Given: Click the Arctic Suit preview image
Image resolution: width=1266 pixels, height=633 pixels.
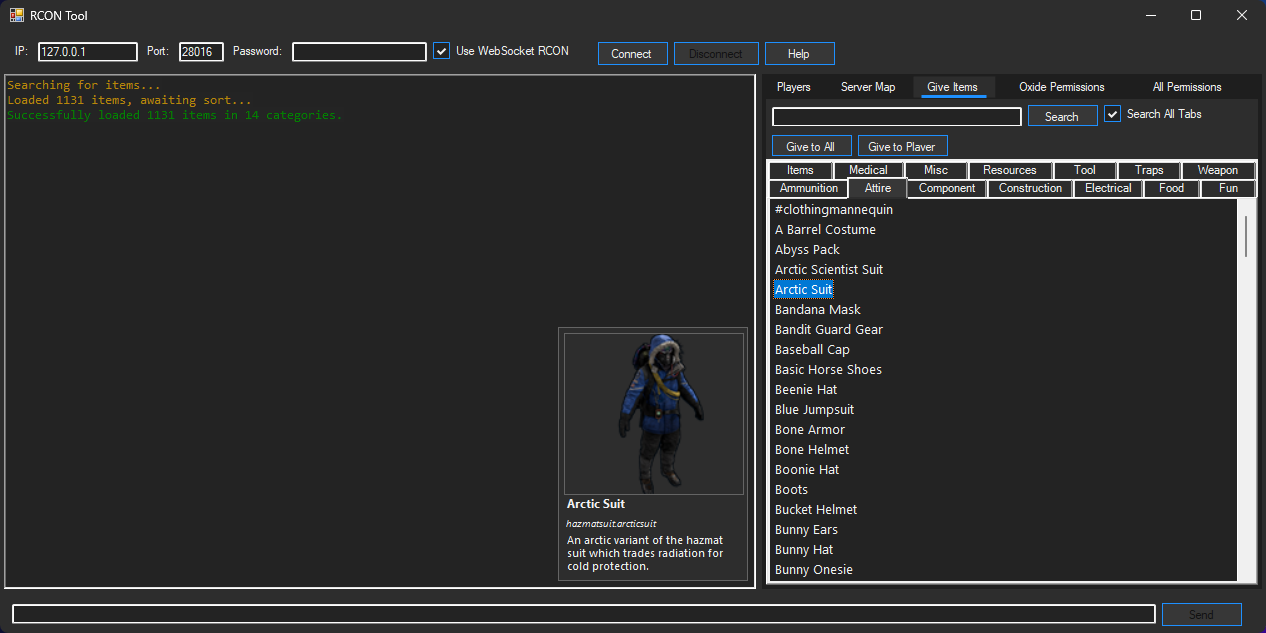Looking at the screenshot, I should (653, 413).
